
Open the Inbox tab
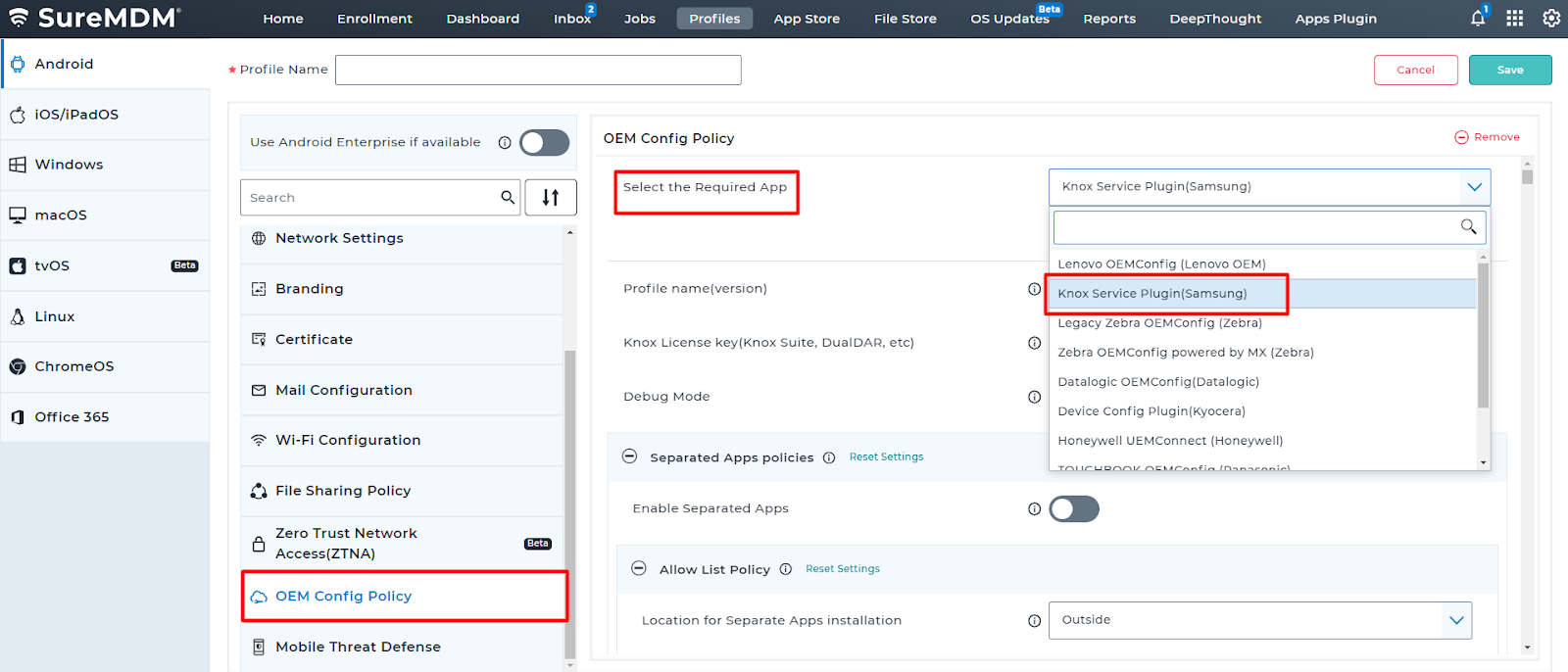(572, 19)
